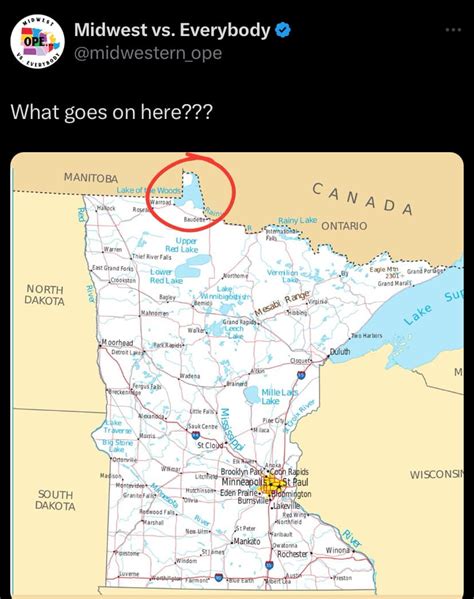Click the Duluth city label on map
Screen dimensions: 474x599
340,351
